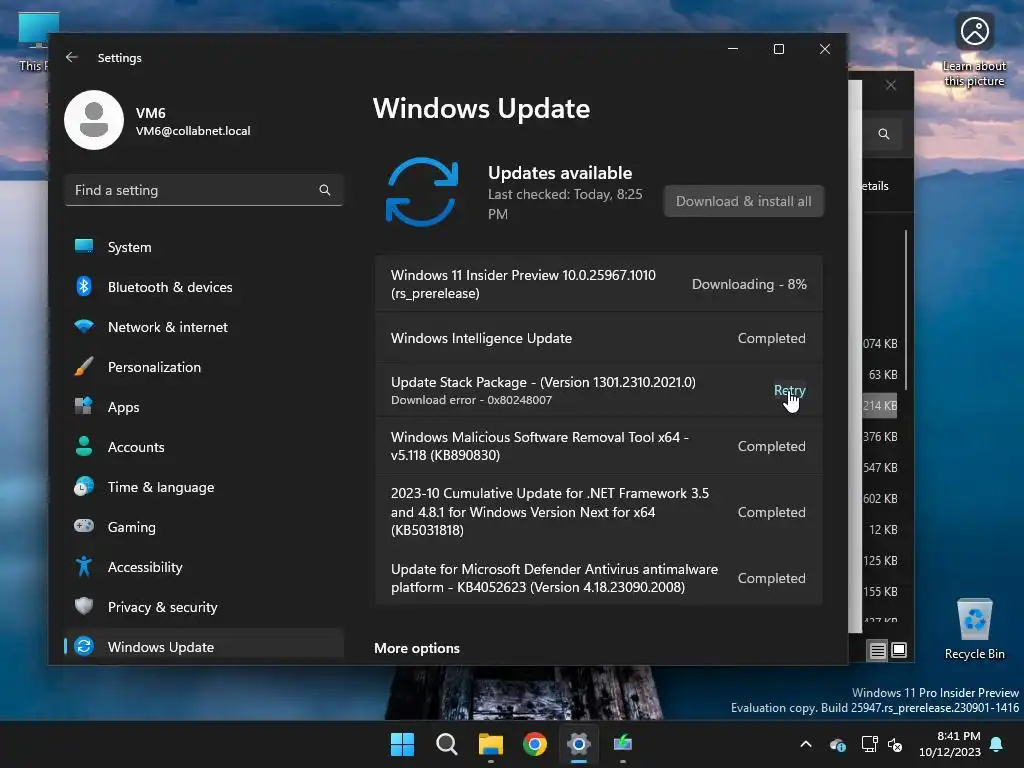This screenshot has width=1024, height=768.
Task: Switch background Explorer to large thumbnails view
Action: 899,650
